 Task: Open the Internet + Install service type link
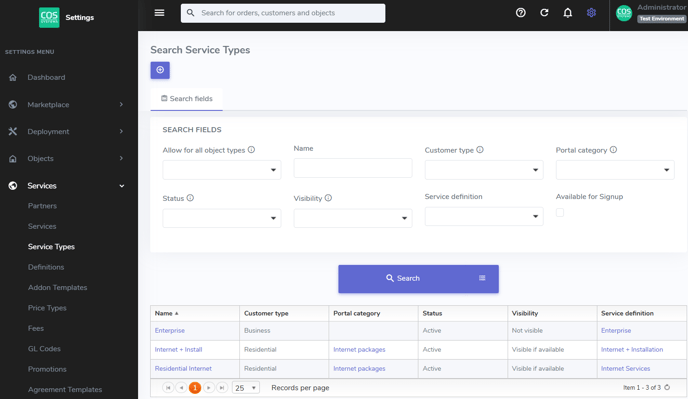tap(179, 349)
